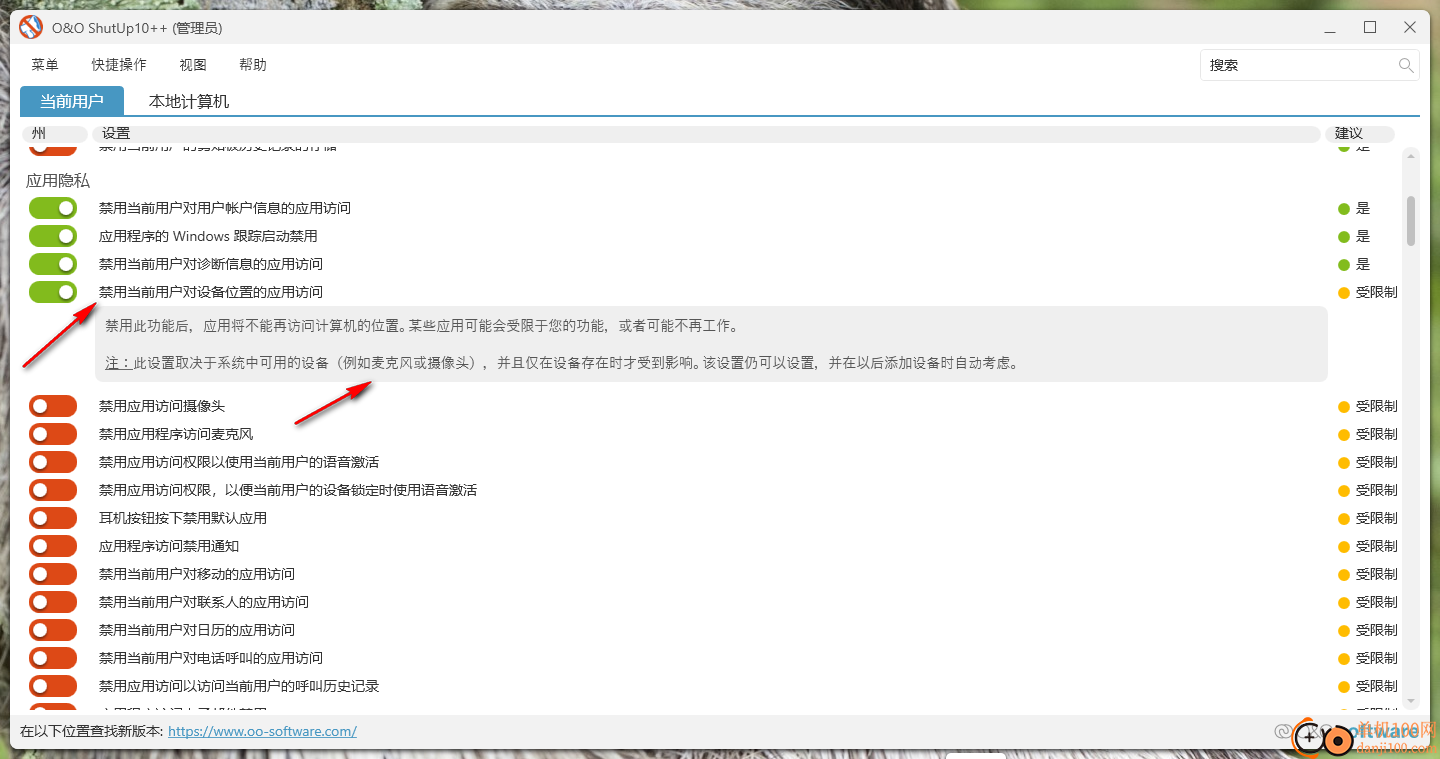
Task: Toggle app access to device location
Action: click(x=53, y=292)
